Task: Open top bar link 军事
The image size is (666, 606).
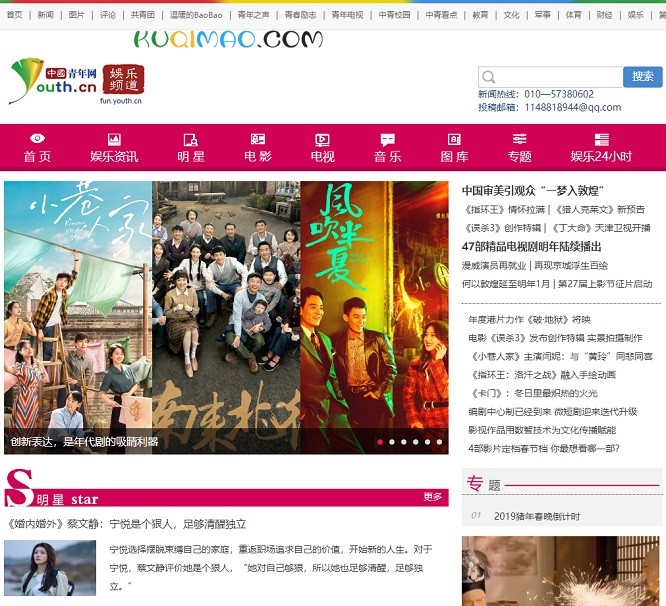Action: (x=542, y=15)
